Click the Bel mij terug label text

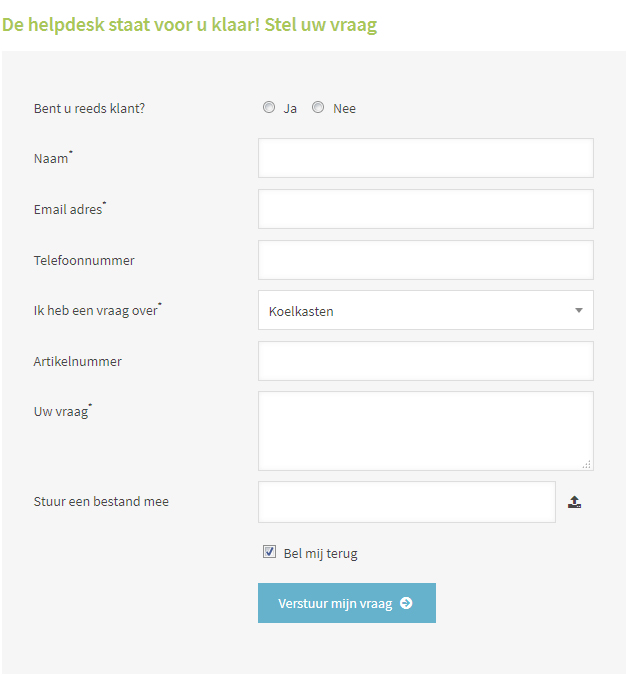click(320, 553)
